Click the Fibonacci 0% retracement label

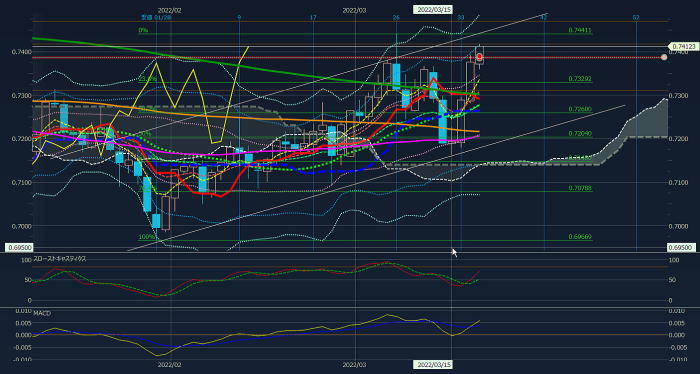point(143,30)
